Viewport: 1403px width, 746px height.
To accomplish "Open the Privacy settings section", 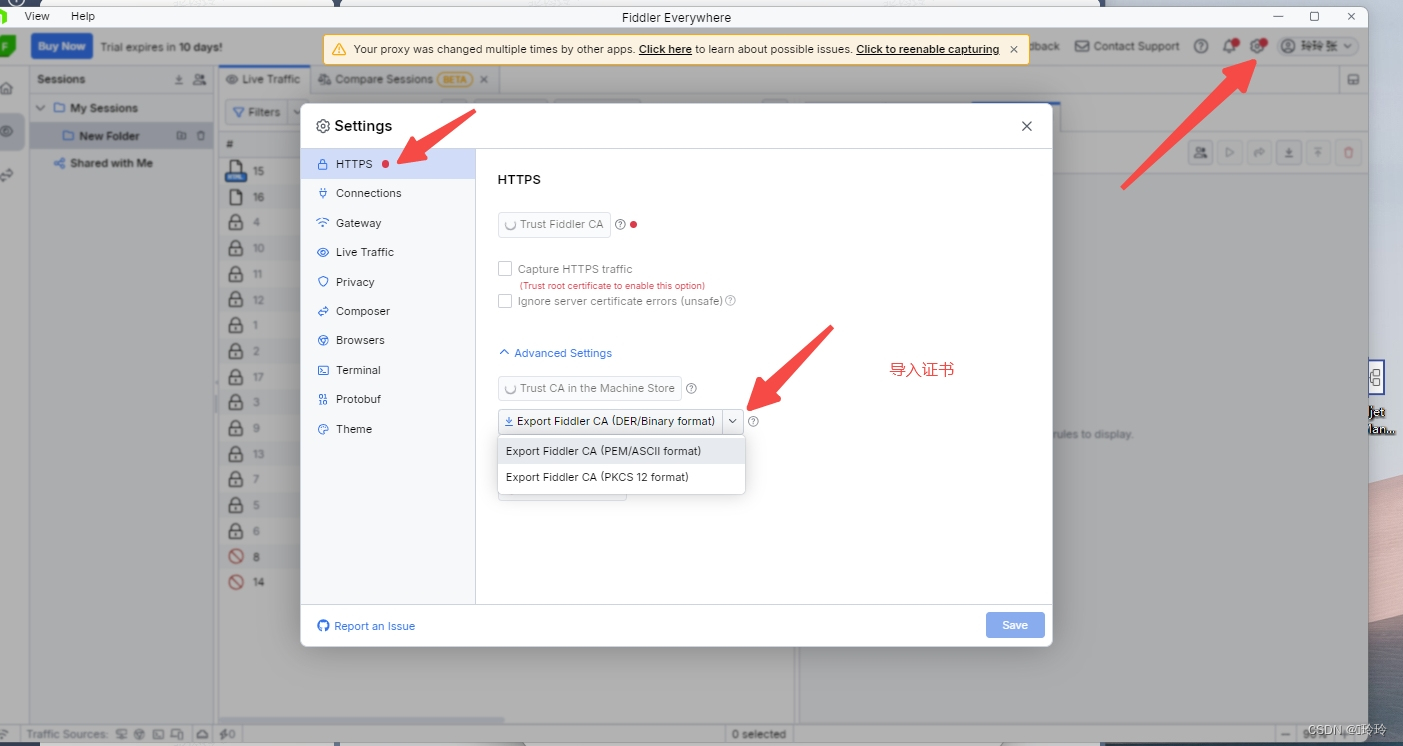I will [x=387, y=282].
